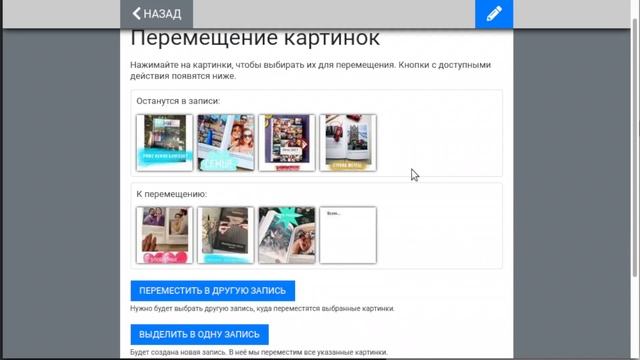Go back with the НАЗАД button
Screen dimensions: 640x360
(x=156, y=14)
